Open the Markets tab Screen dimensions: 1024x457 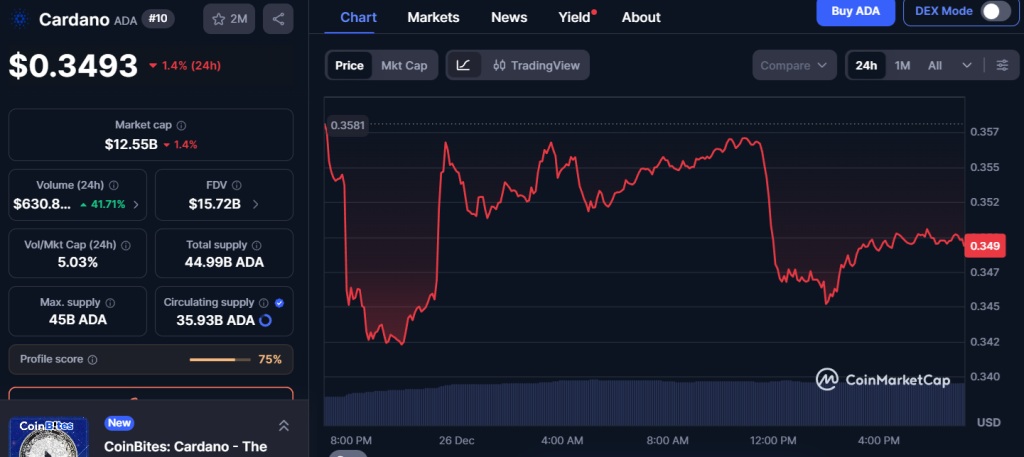pyautogui.click(x=433, y=18)
